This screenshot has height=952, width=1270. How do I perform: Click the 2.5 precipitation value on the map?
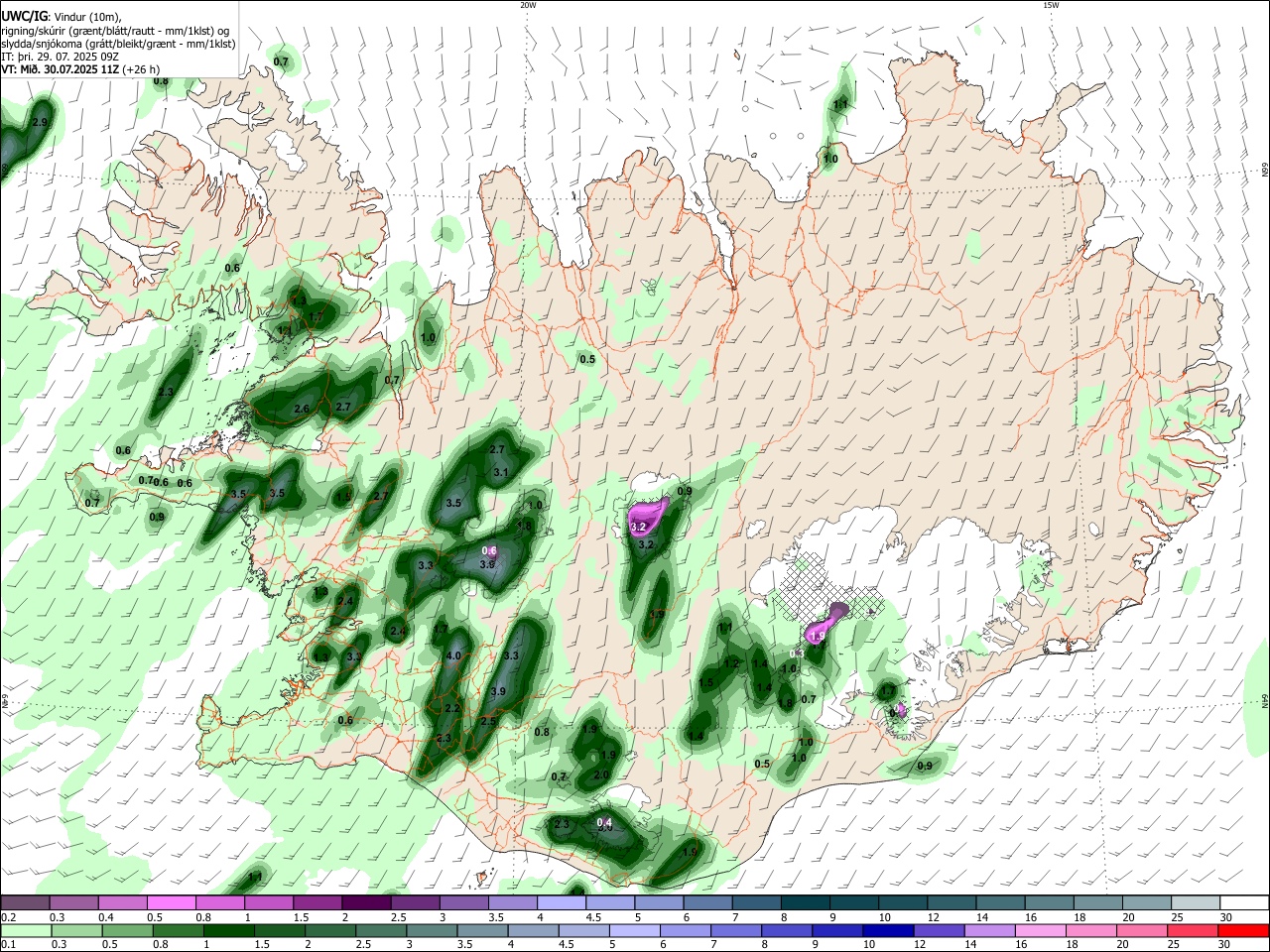[x=488, y=722]
